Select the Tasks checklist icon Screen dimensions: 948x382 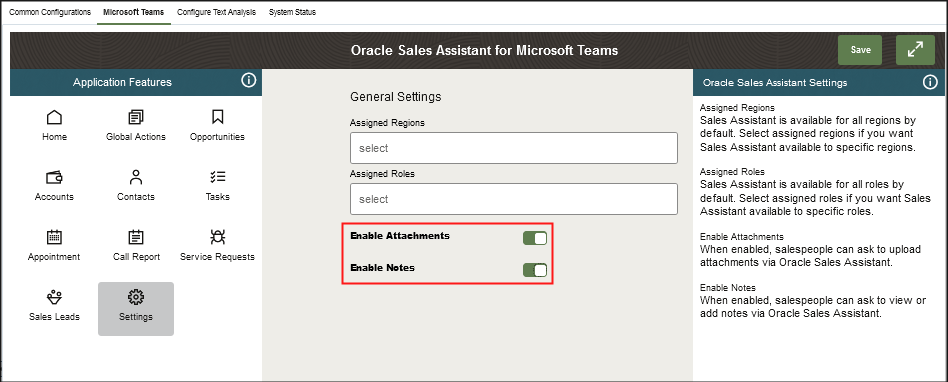218,176
